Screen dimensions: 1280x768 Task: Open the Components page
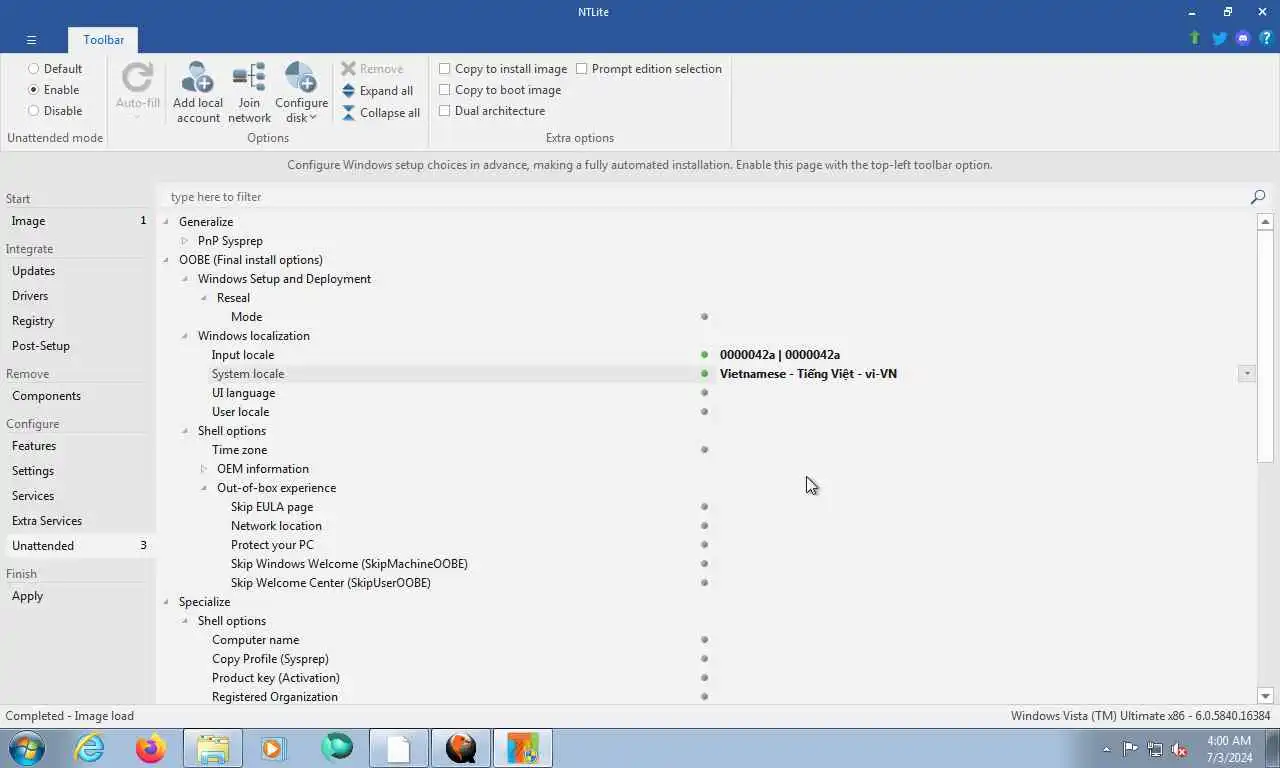click(78, 396)
